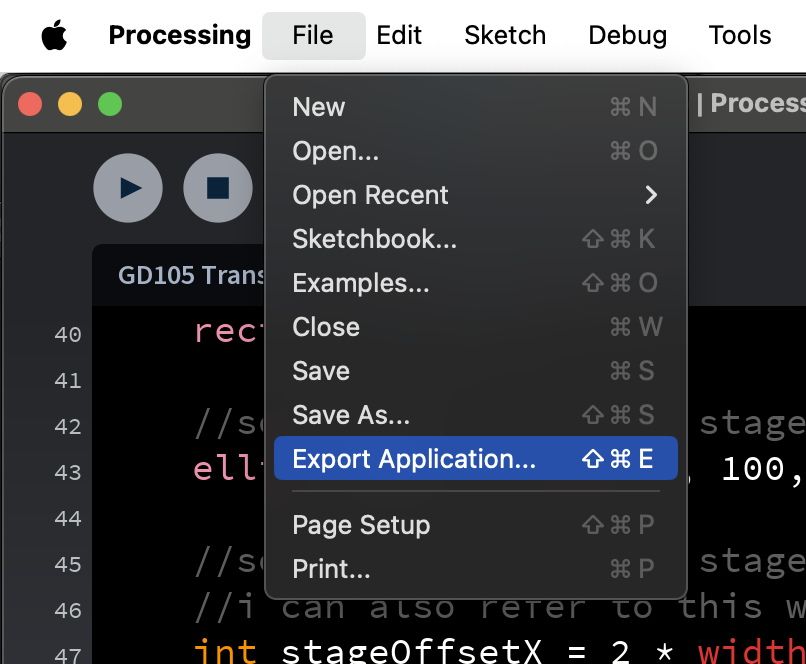Choose Print... menu entry
This screenshot has height=664, width=806.
[x=476, y=569]
